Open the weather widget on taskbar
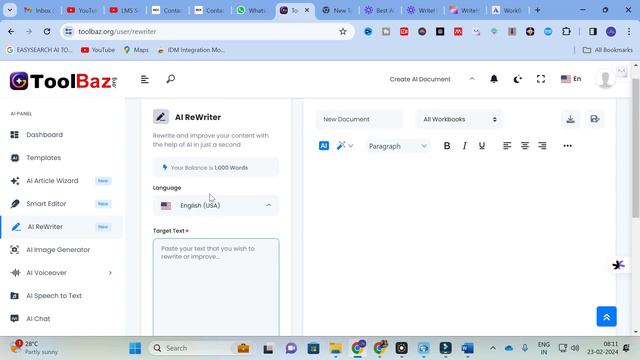This screenshot has height=360, width=640. (x=34, y=348)
